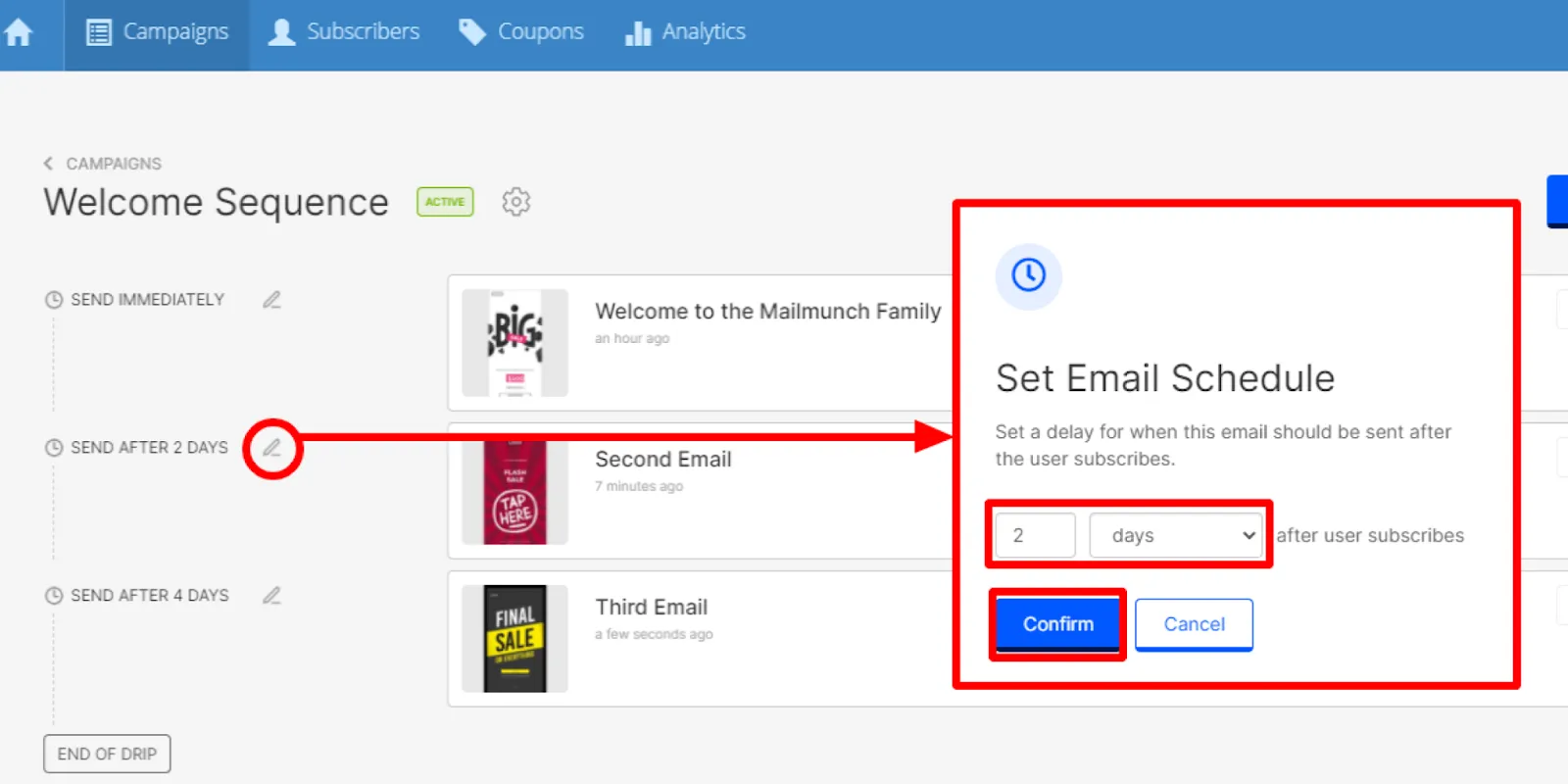
Task: Click the Campaigns list icon
Action: pyautogui.click(x=99, y=33)
